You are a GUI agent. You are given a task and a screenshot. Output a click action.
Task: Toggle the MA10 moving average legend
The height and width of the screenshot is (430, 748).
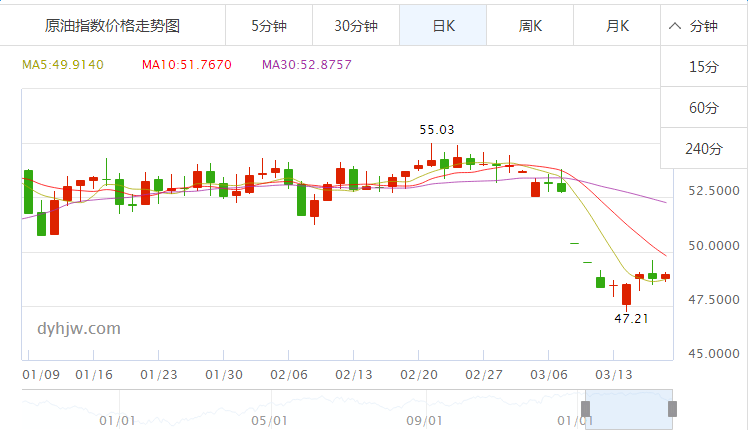[x=186, y=65]
